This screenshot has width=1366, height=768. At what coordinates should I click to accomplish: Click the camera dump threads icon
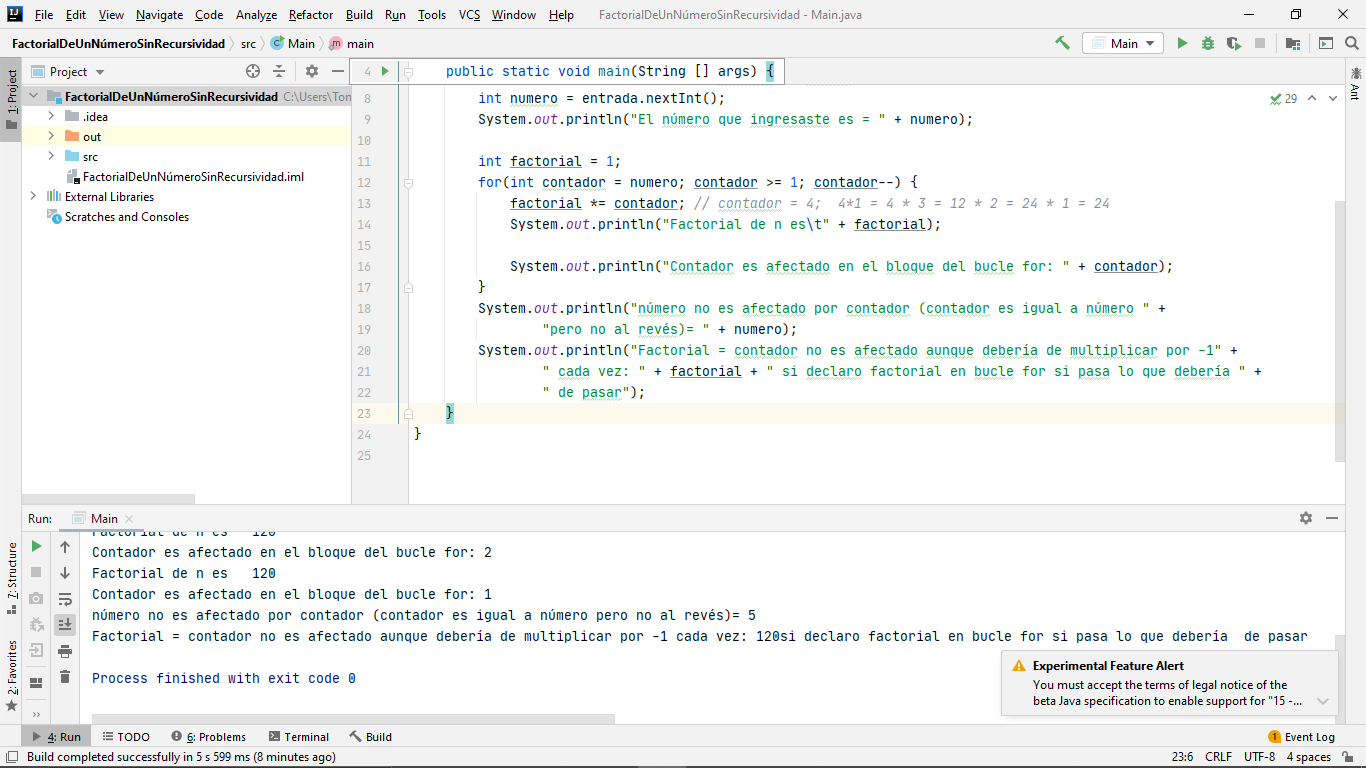[x=36, y=598]
